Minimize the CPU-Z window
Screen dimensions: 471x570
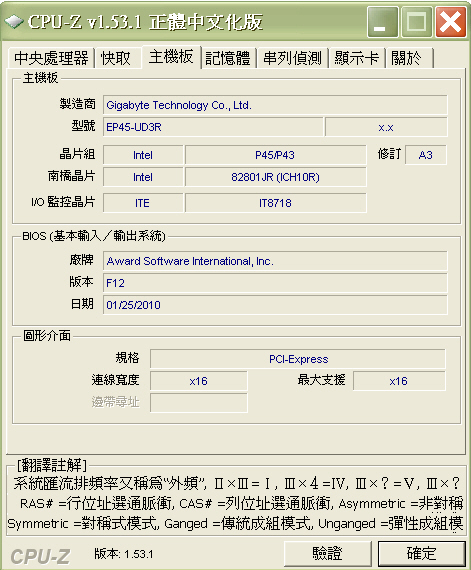[382, 22]
